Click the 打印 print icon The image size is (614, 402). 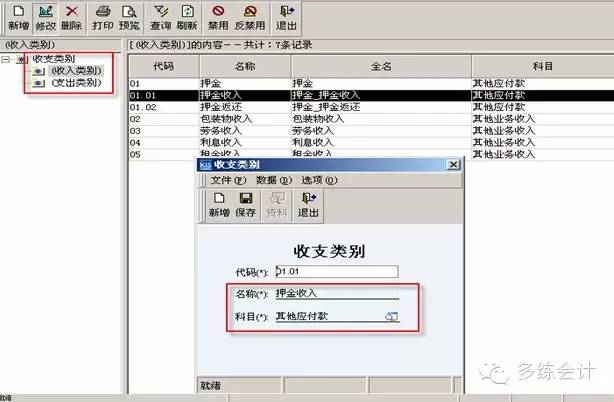tap(103, 18)
